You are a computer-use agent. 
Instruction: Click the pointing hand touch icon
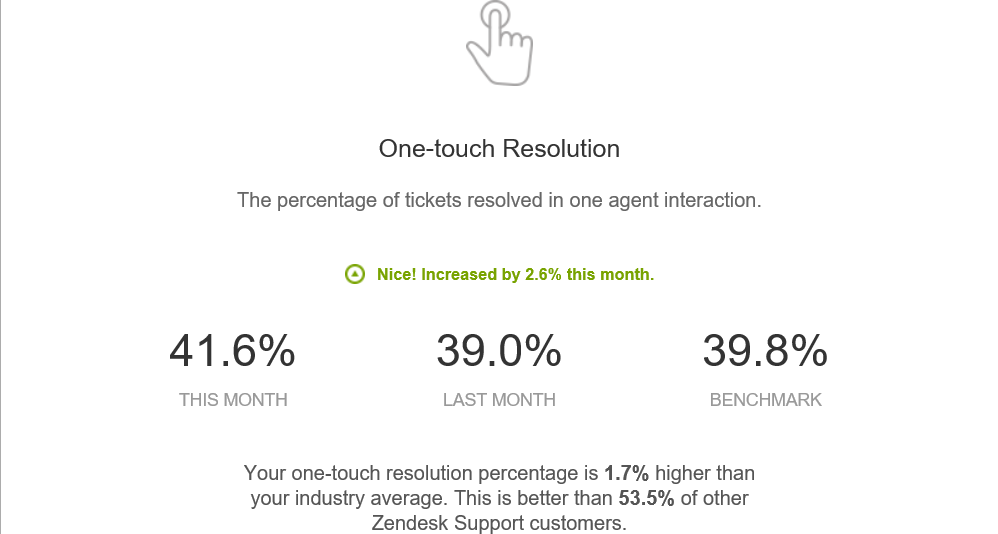(500, 43)
